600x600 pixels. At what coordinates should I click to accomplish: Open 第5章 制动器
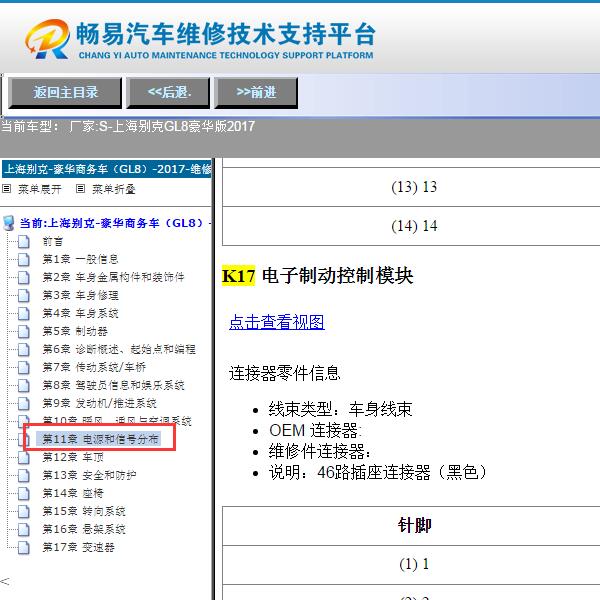75,331
